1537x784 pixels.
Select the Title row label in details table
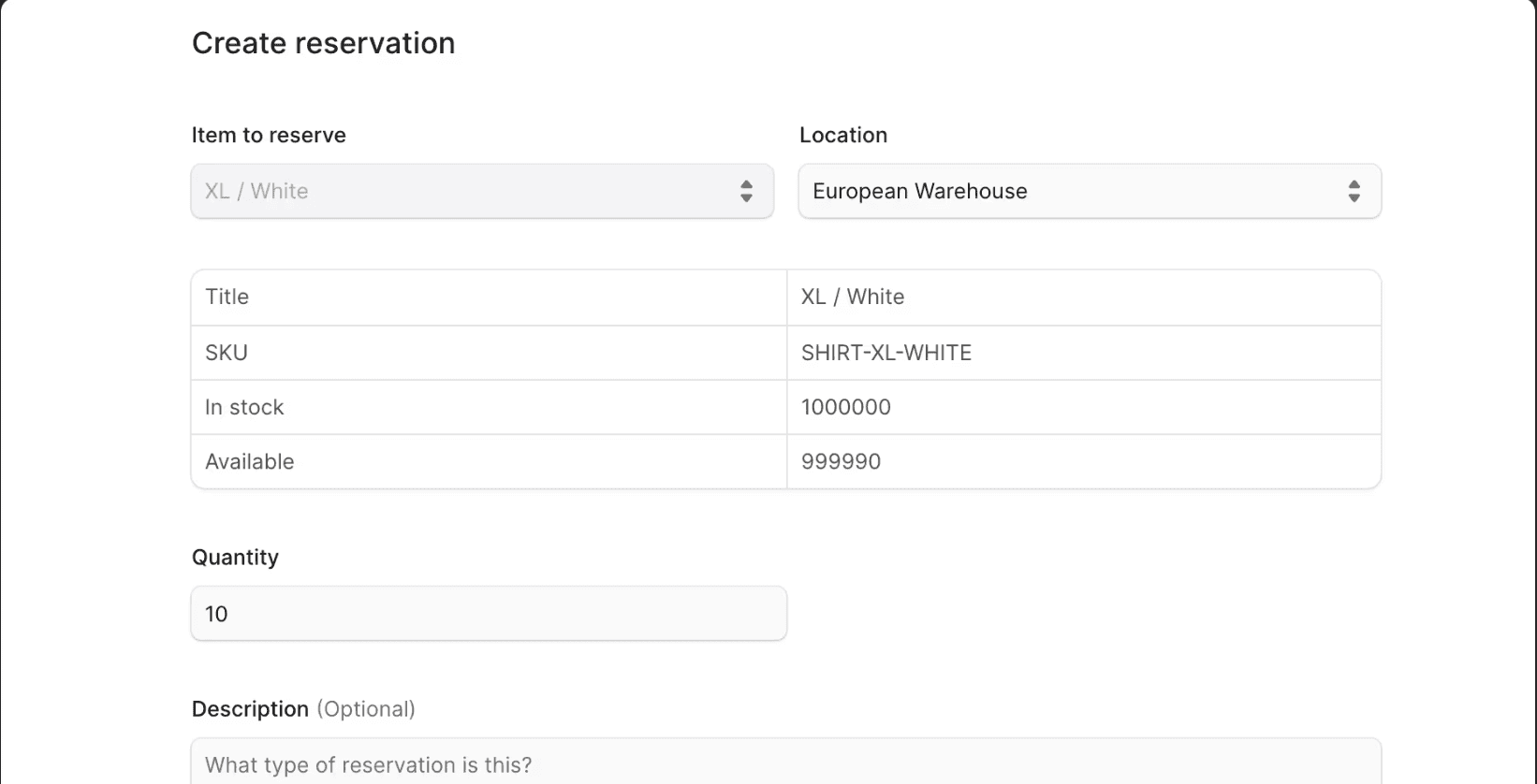(x=227, y=297)
